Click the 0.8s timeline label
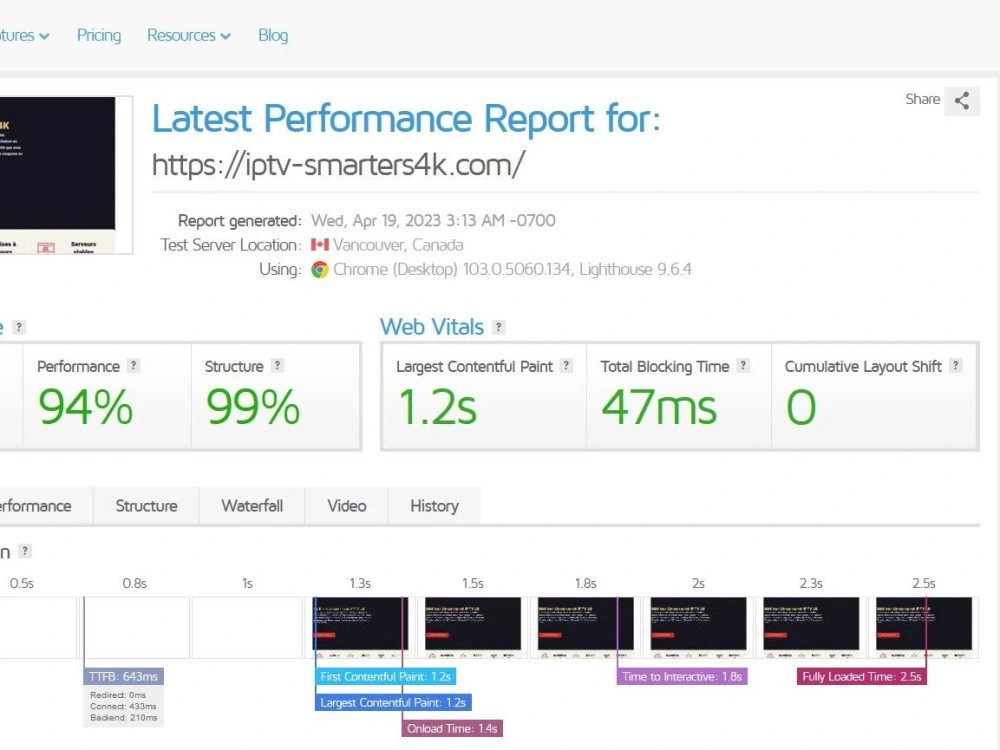This screenshot has width=1000, height=750. point(135,584)
